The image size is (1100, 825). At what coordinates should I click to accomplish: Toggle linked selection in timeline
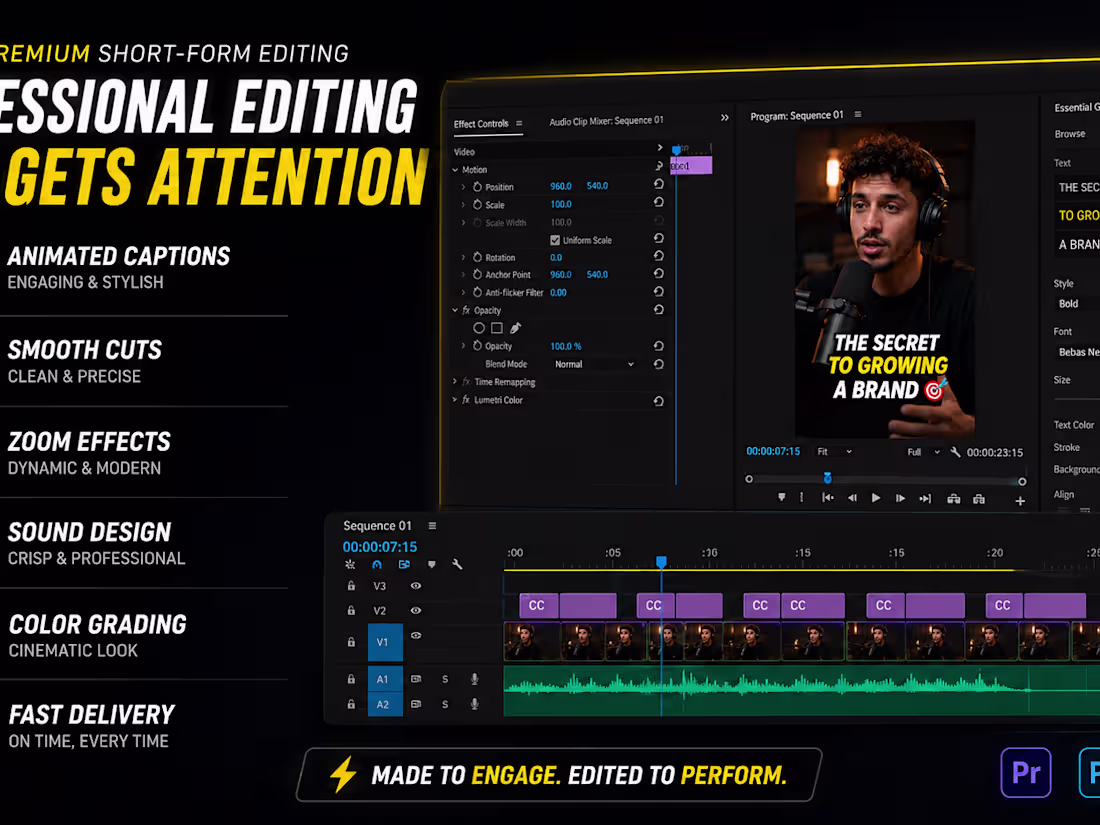pos(404,564)
